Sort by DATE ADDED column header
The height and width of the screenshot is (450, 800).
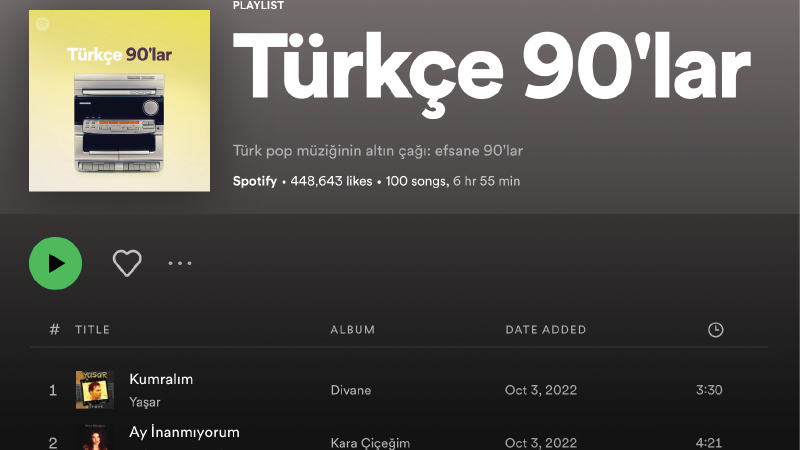(545, 330)
